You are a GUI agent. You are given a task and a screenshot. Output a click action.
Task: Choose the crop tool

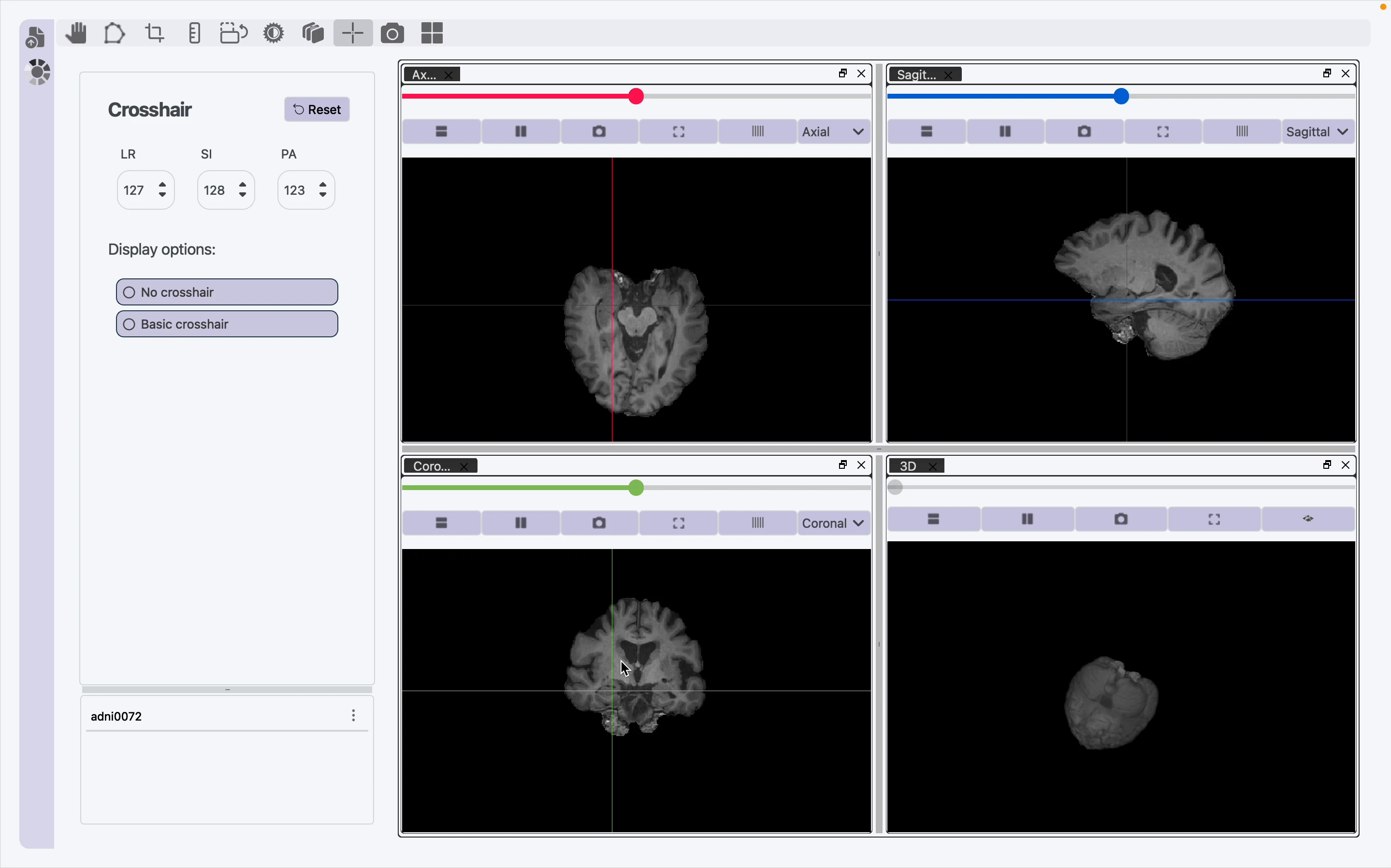155,33
